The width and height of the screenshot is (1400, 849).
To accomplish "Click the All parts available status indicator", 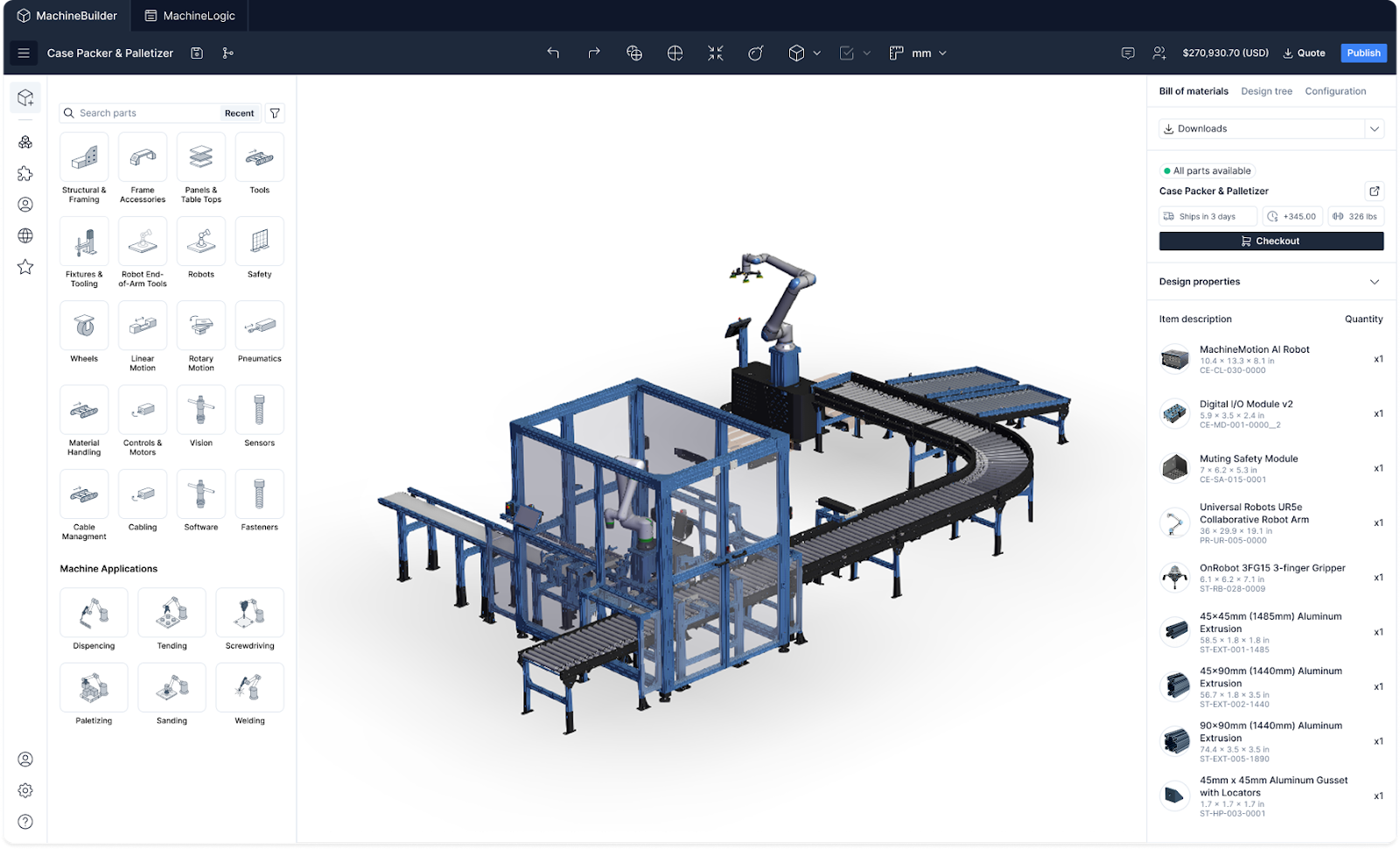I will pos(1207,170).
